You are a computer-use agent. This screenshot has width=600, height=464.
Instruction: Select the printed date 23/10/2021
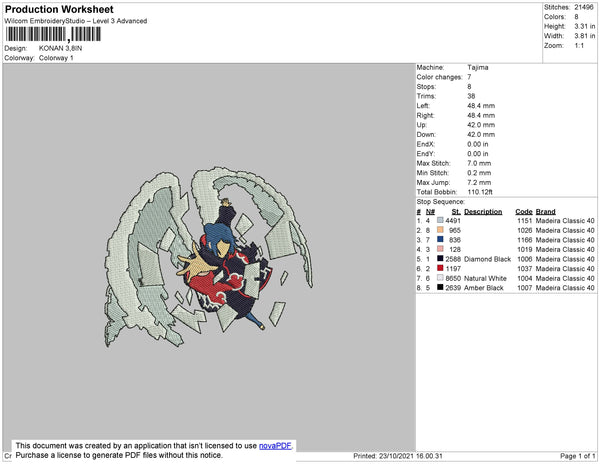[396, 456]
